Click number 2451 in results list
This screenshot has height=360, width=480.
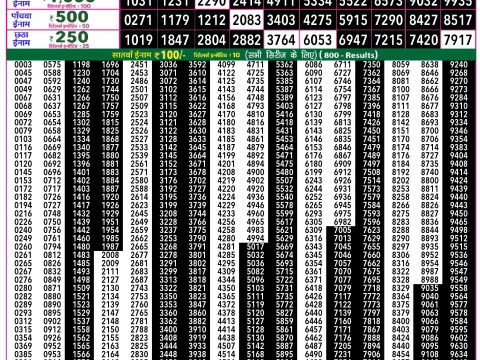[x=139, y=64]
